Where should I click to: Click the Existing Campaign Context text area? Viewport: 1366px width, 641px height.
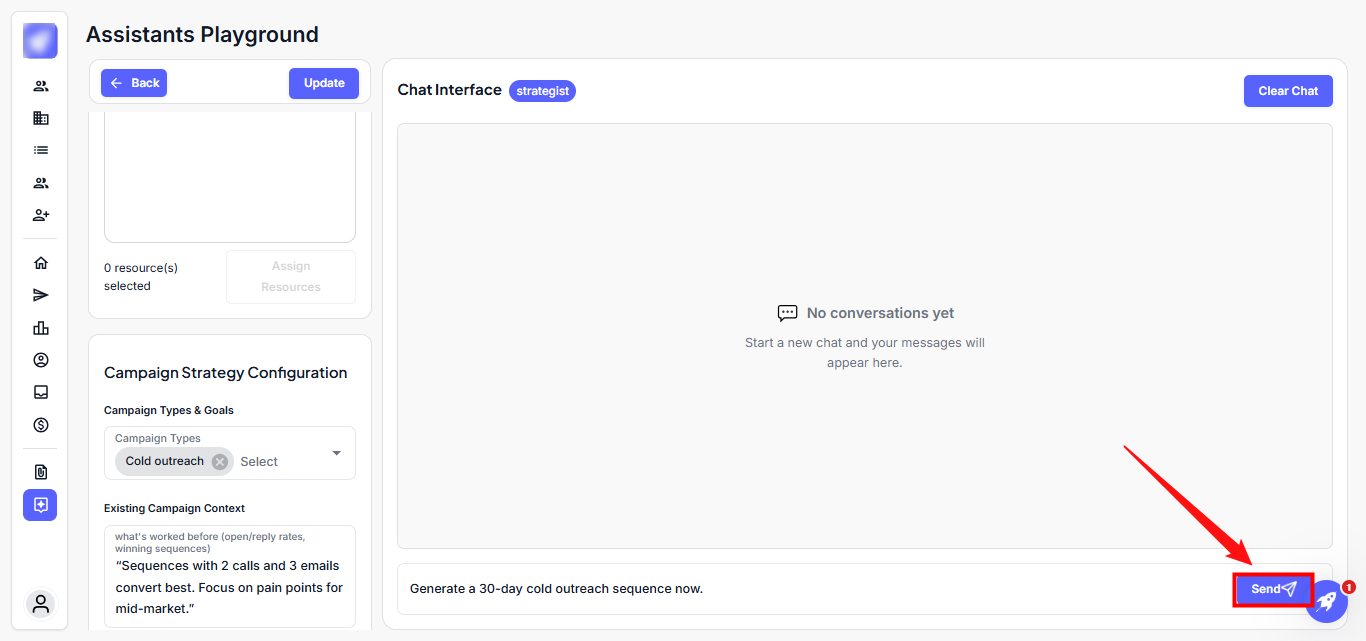[230, 587]
